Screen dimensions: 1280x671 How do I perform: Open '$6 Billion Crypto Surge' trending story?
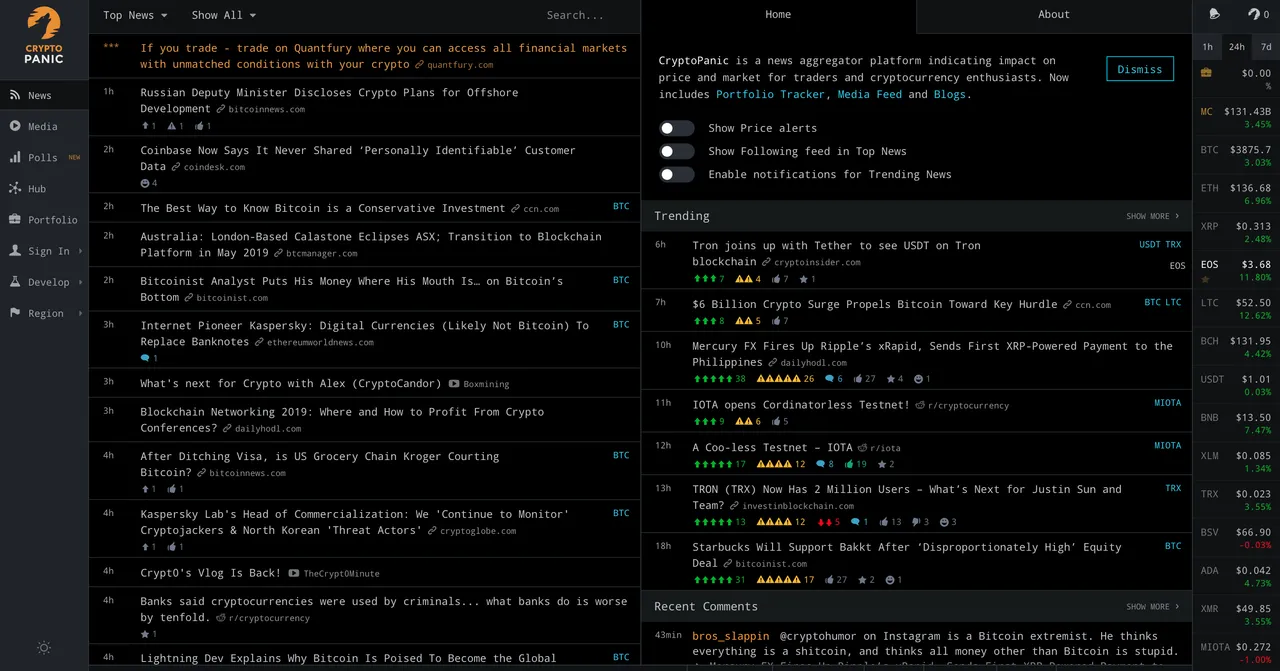tap(874, 303)
